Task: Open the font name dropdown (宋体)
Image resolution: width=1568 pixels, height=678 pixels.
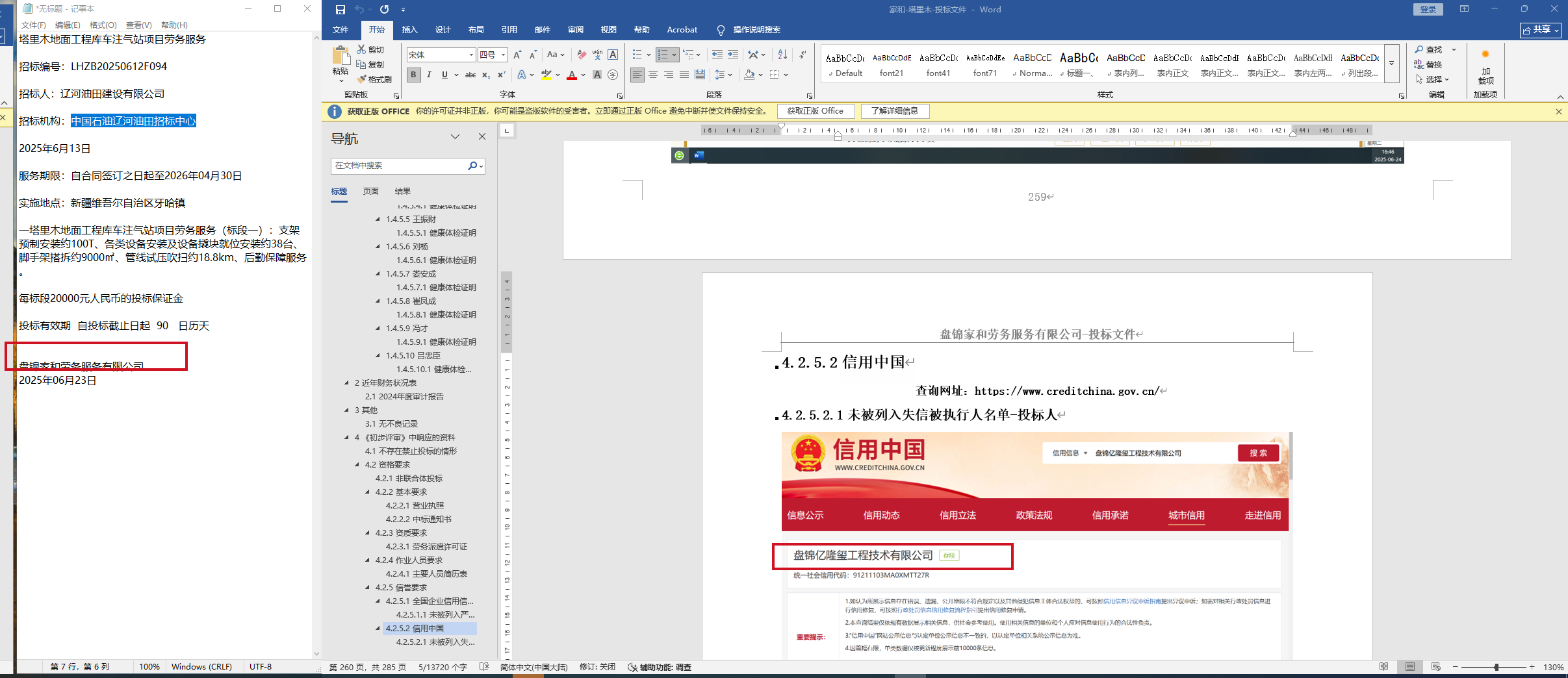Action: click(471, 55)
